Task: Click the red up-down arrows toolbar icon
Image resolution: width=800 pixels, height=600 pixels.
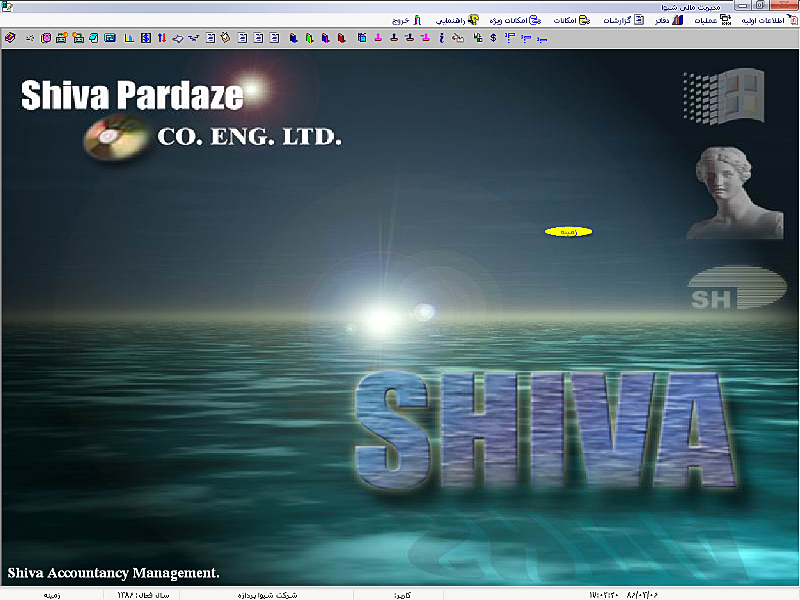Action: coord(161,38)
